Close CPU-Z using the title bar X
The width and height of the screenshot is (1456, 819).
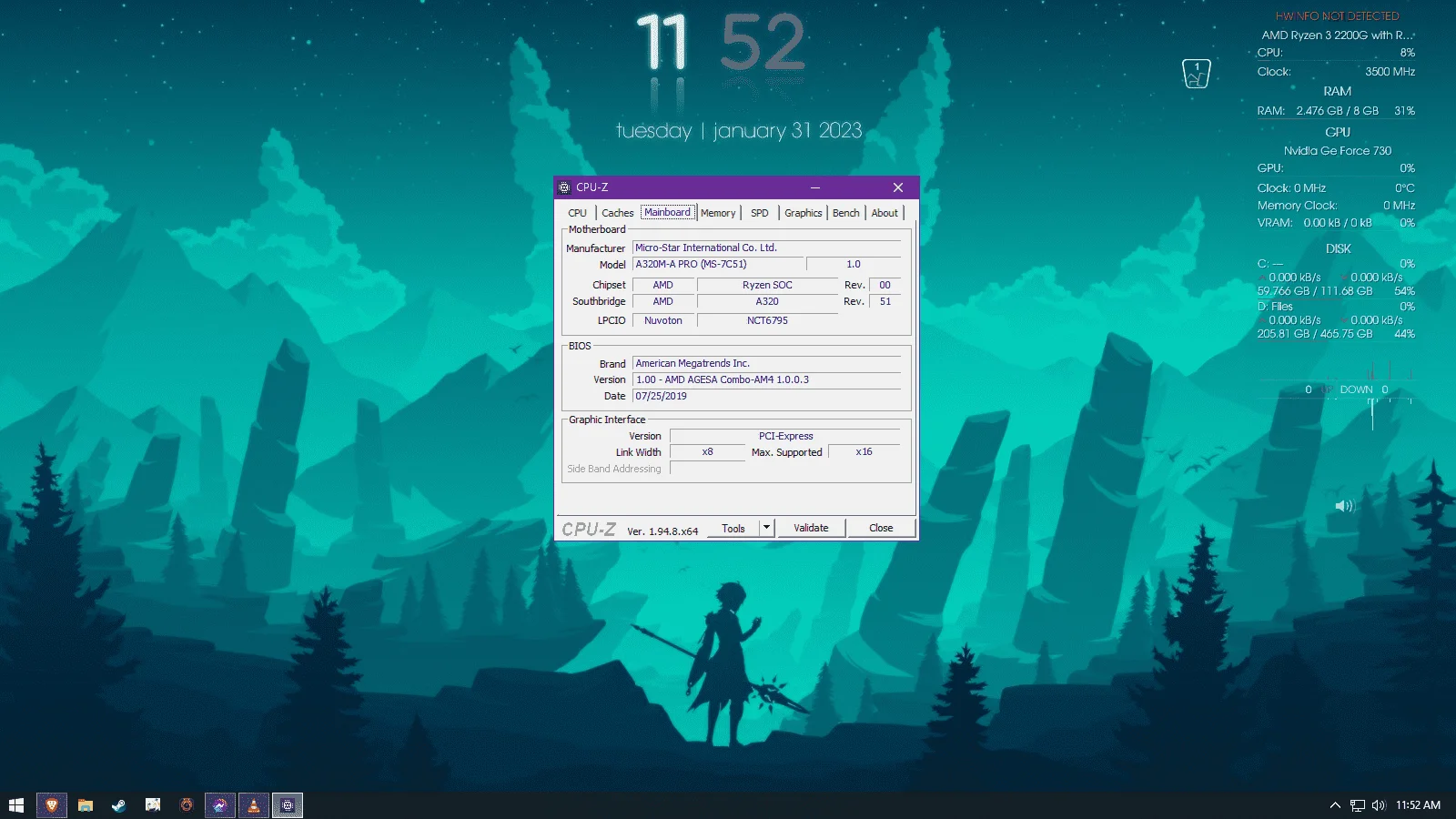(898, 187)
